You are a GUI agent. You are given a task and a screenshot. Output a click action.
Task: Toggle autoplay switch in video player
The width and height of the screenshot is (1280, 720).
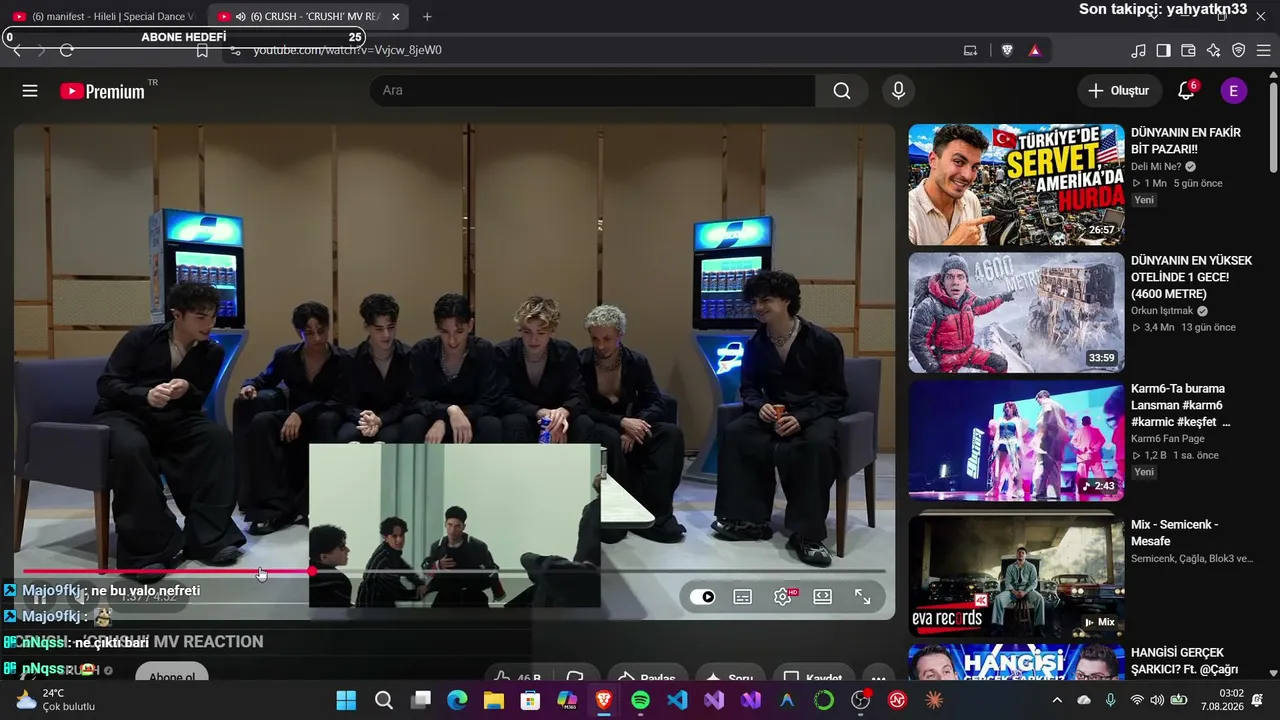coord(703,597)
